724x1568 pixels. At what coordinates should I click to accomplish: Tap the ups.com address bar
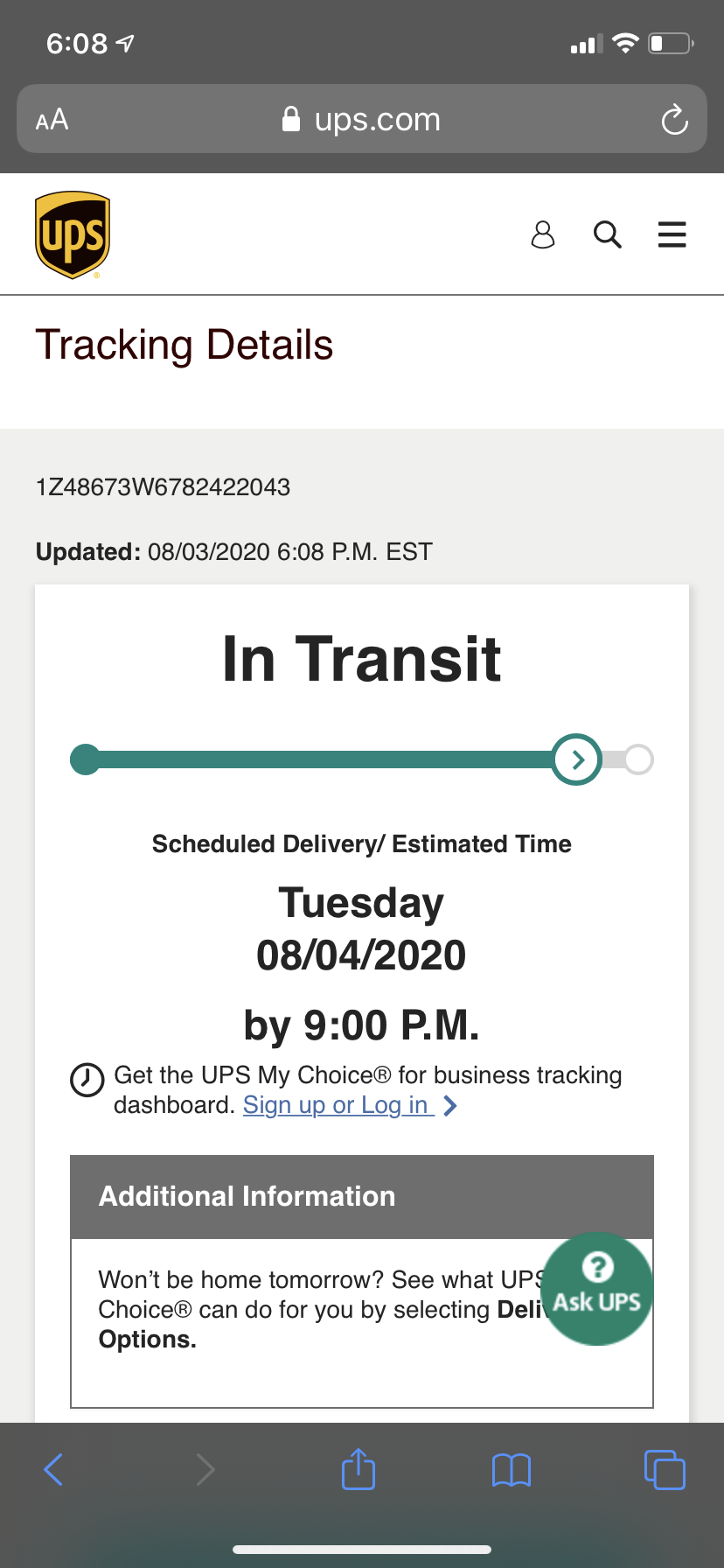point(362,119)
